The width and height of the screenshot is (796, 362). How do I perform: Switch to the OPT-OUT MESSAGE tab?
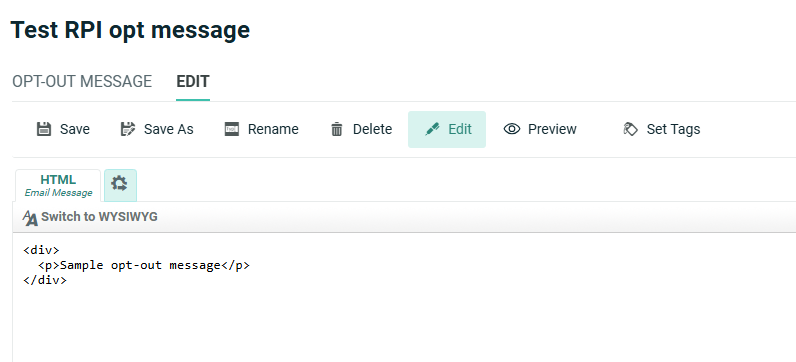(x=82, y=81)
